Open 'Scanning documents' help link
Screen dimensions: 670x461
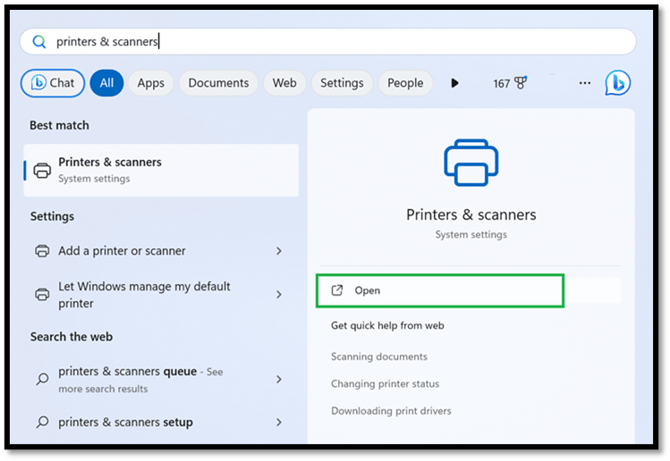tap(379, 356)
